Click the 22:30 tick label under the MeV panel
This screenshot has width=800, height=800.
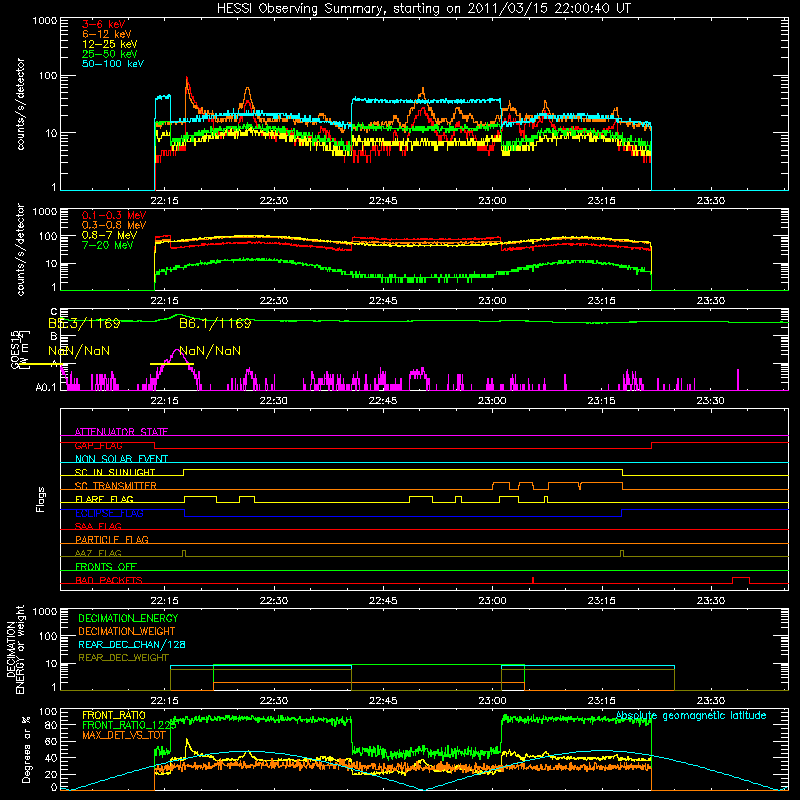click(x=274, y=301)
